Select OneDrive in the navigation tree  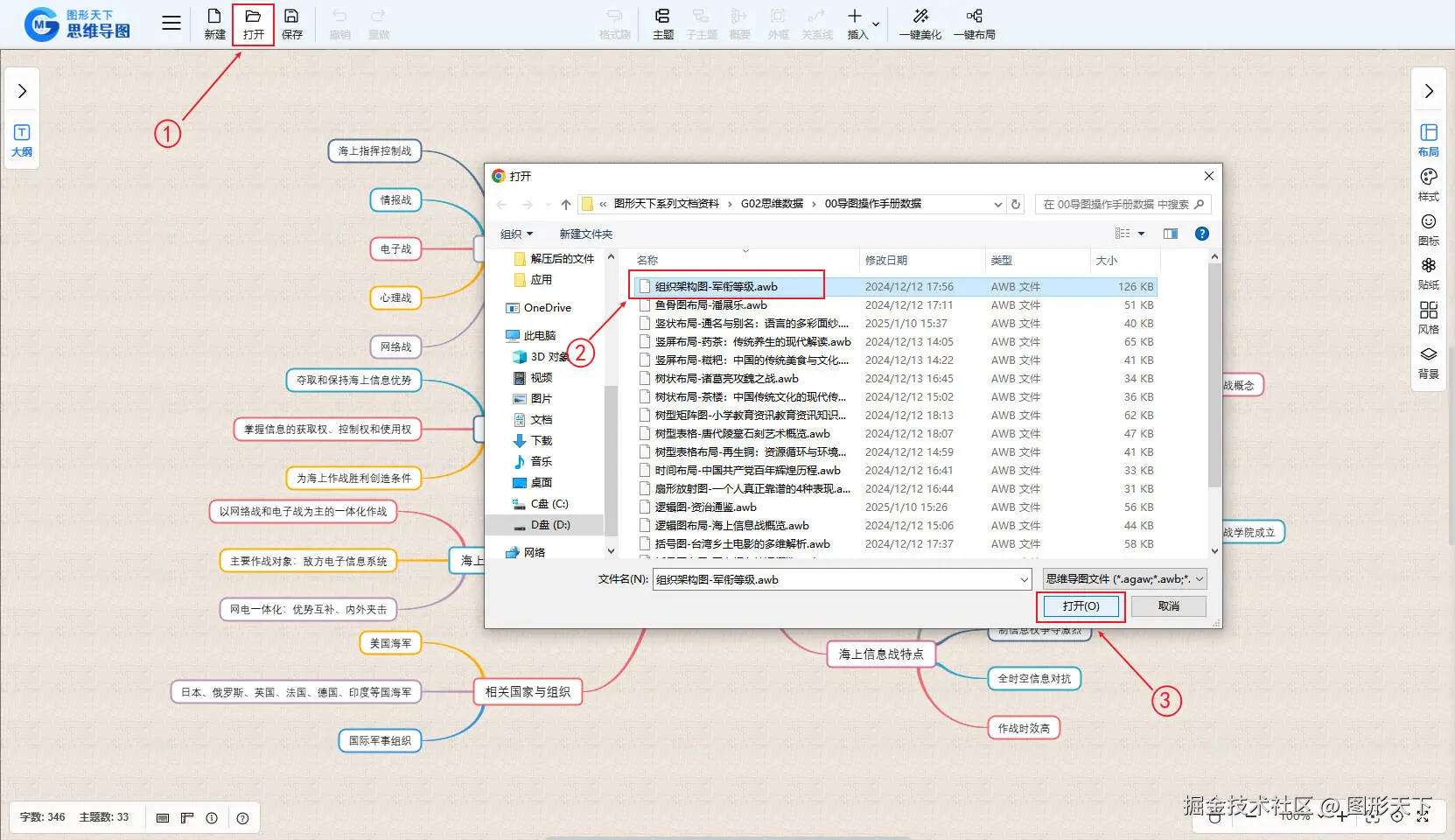coord(538,308)
